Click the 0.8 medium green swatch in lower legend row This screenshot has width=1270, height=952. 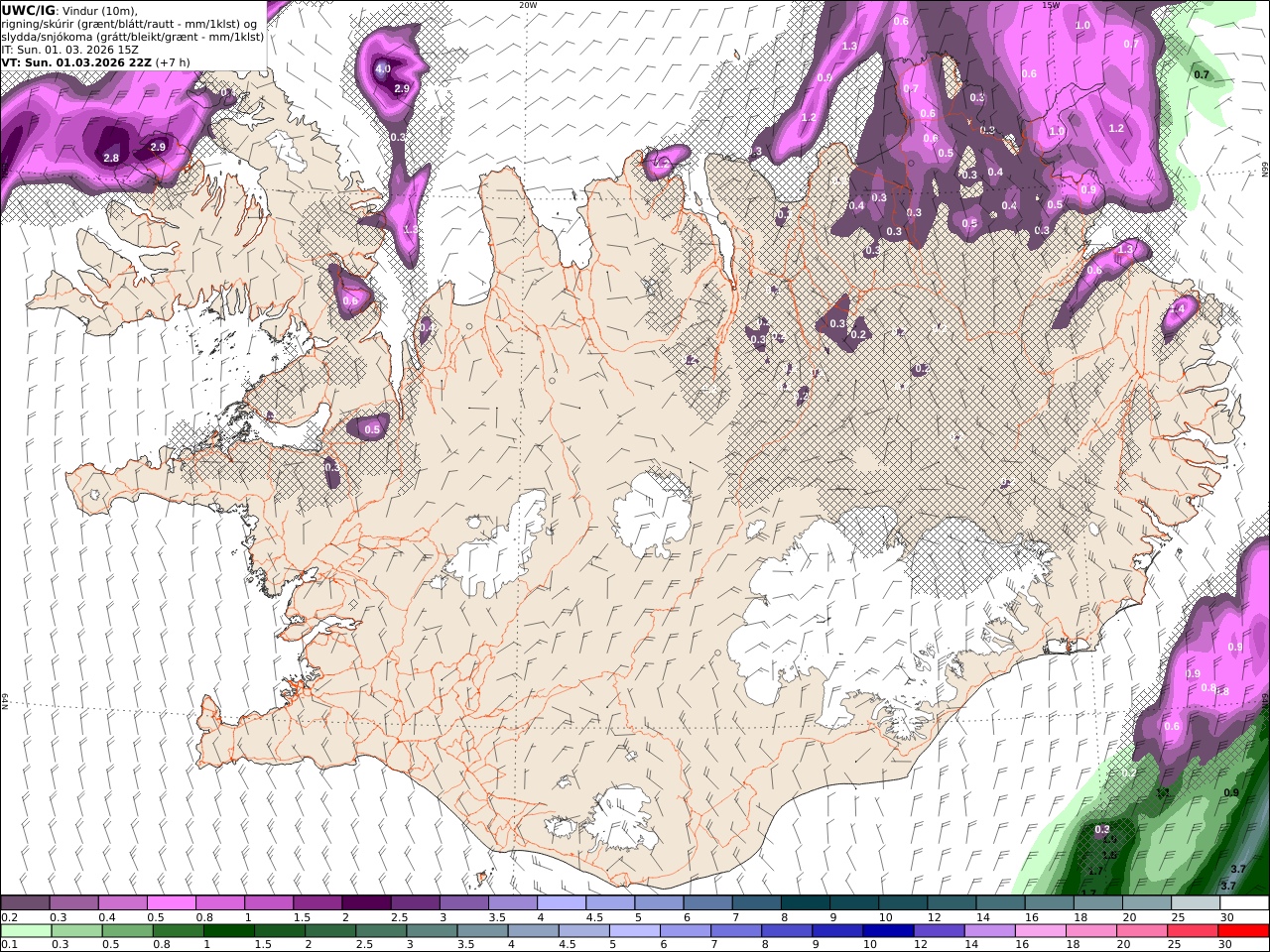tap(178, 931)
